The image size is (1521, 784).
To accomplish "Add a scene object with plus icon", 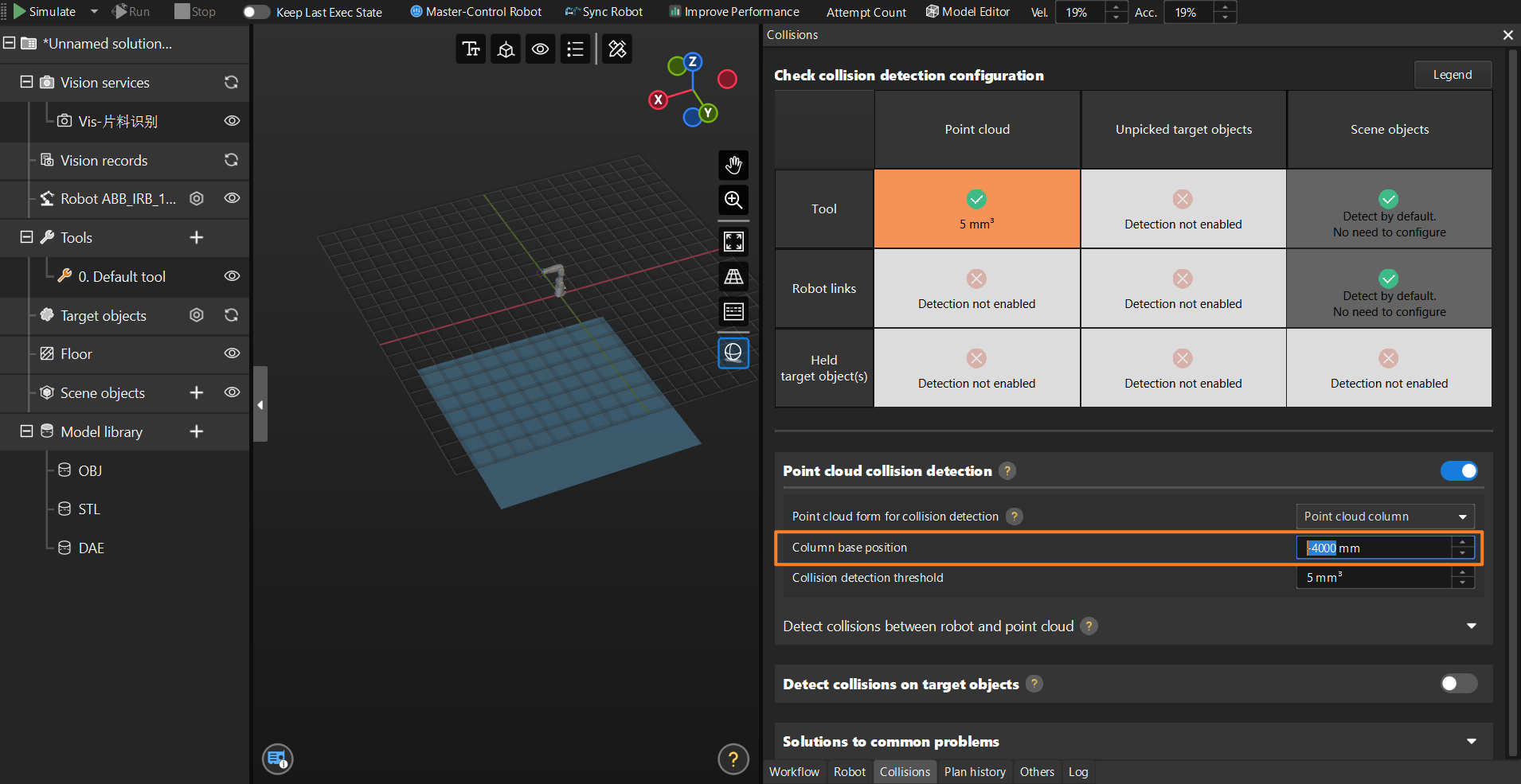I will pyautogui.click(x=197, y=393).
